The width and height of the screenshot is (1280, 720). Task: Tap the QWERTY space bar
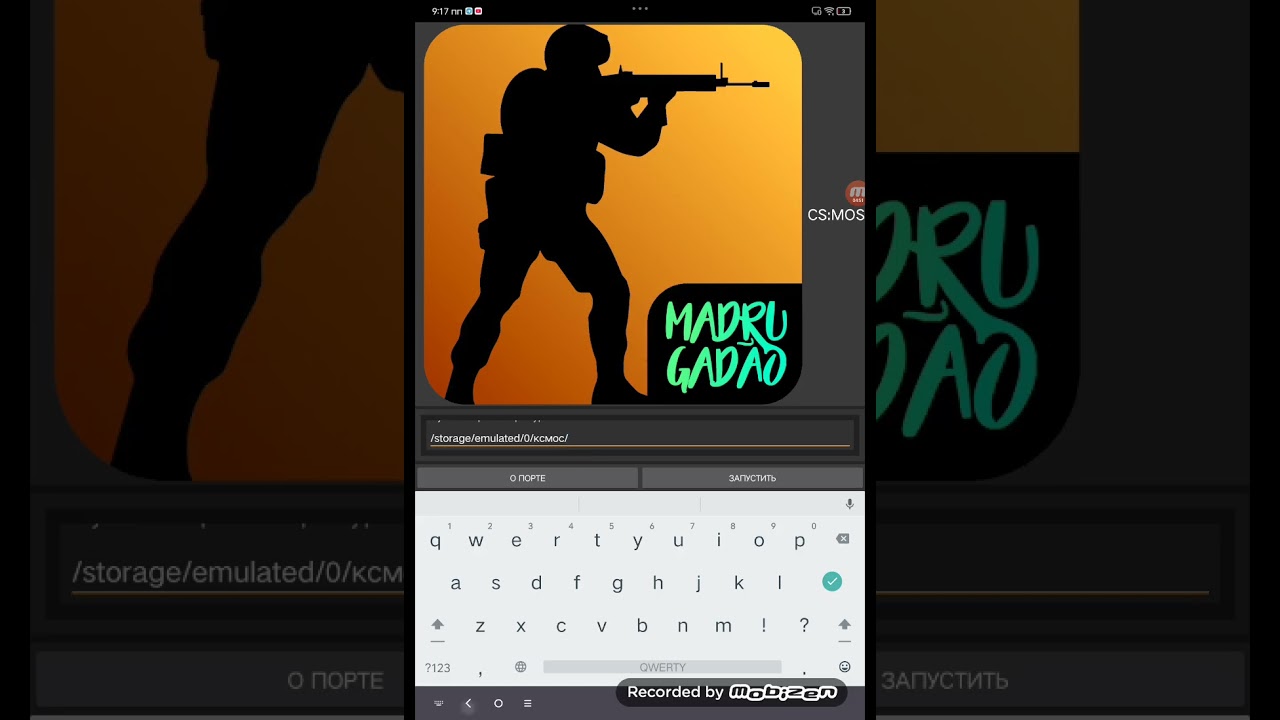[x=662, y=667]
